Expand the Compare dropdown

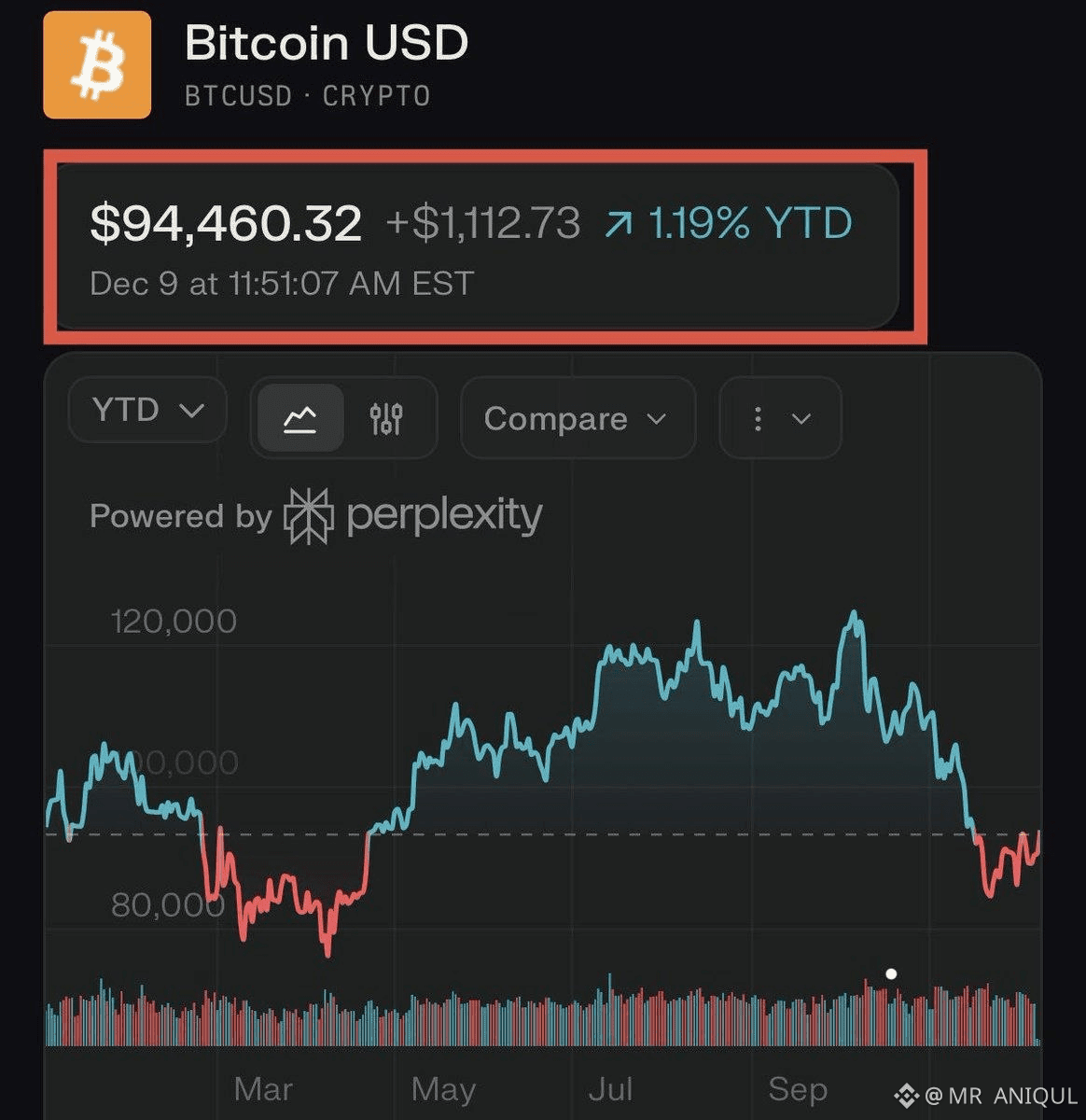tap(577, 418)
